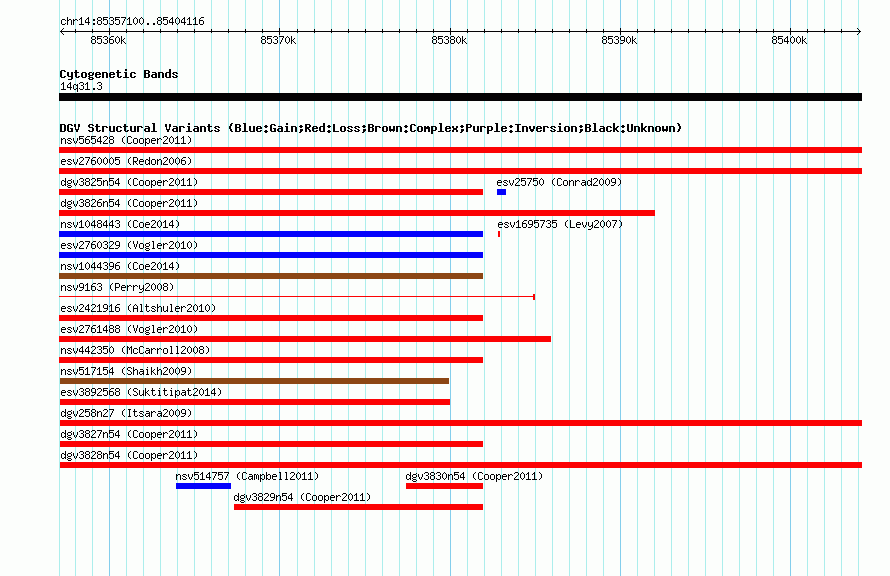890x576 pixels.
Task: Click dgv3830n54 (Cooper2011) label
Action: 474,476
